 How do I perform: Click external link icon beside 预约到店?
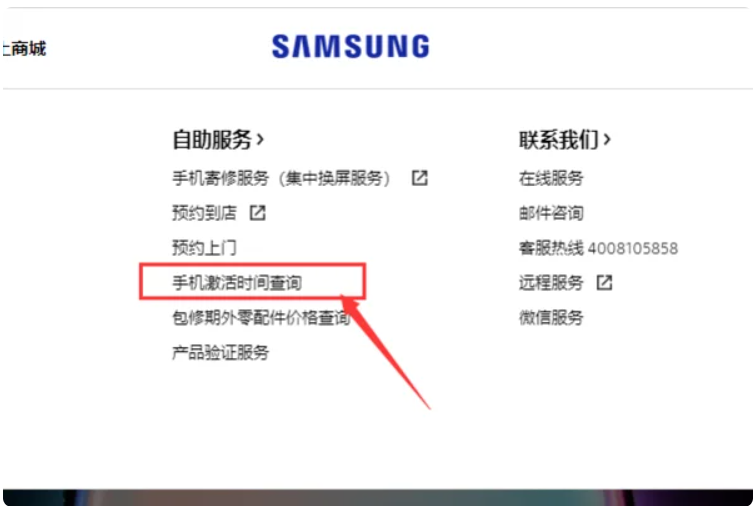click(257, 213)
